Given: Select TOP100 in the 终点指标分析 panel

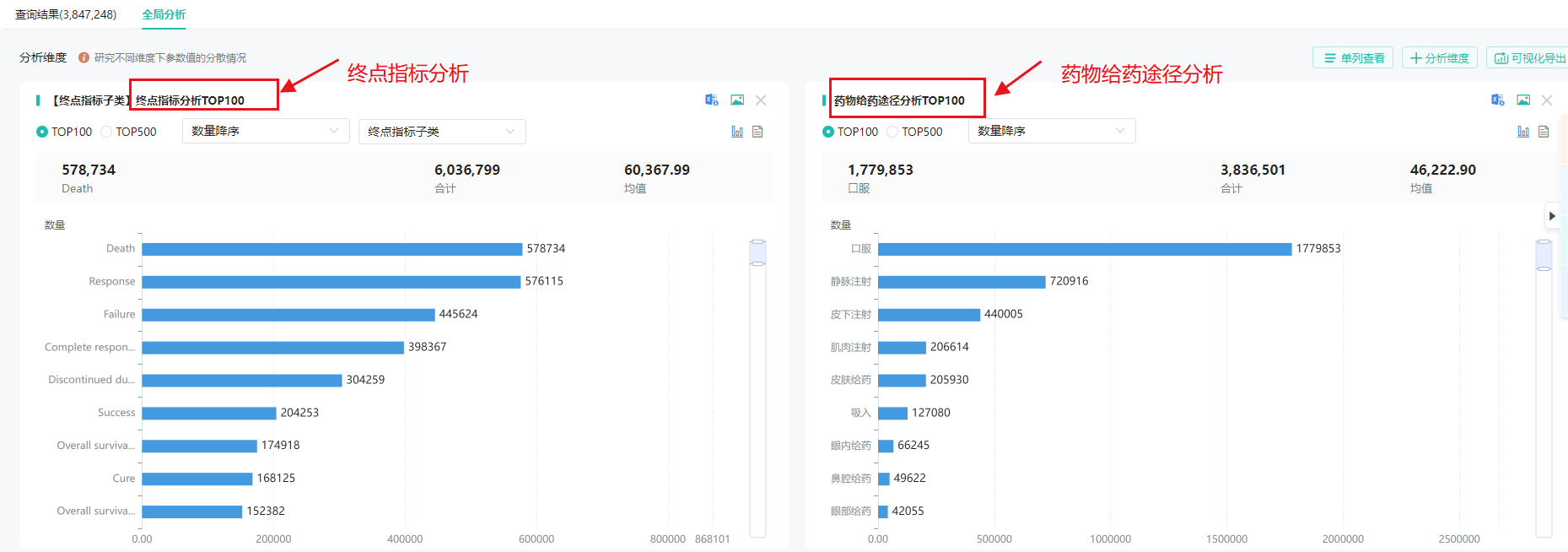Looking at the screenshot, I should click(x=42, y=132).
